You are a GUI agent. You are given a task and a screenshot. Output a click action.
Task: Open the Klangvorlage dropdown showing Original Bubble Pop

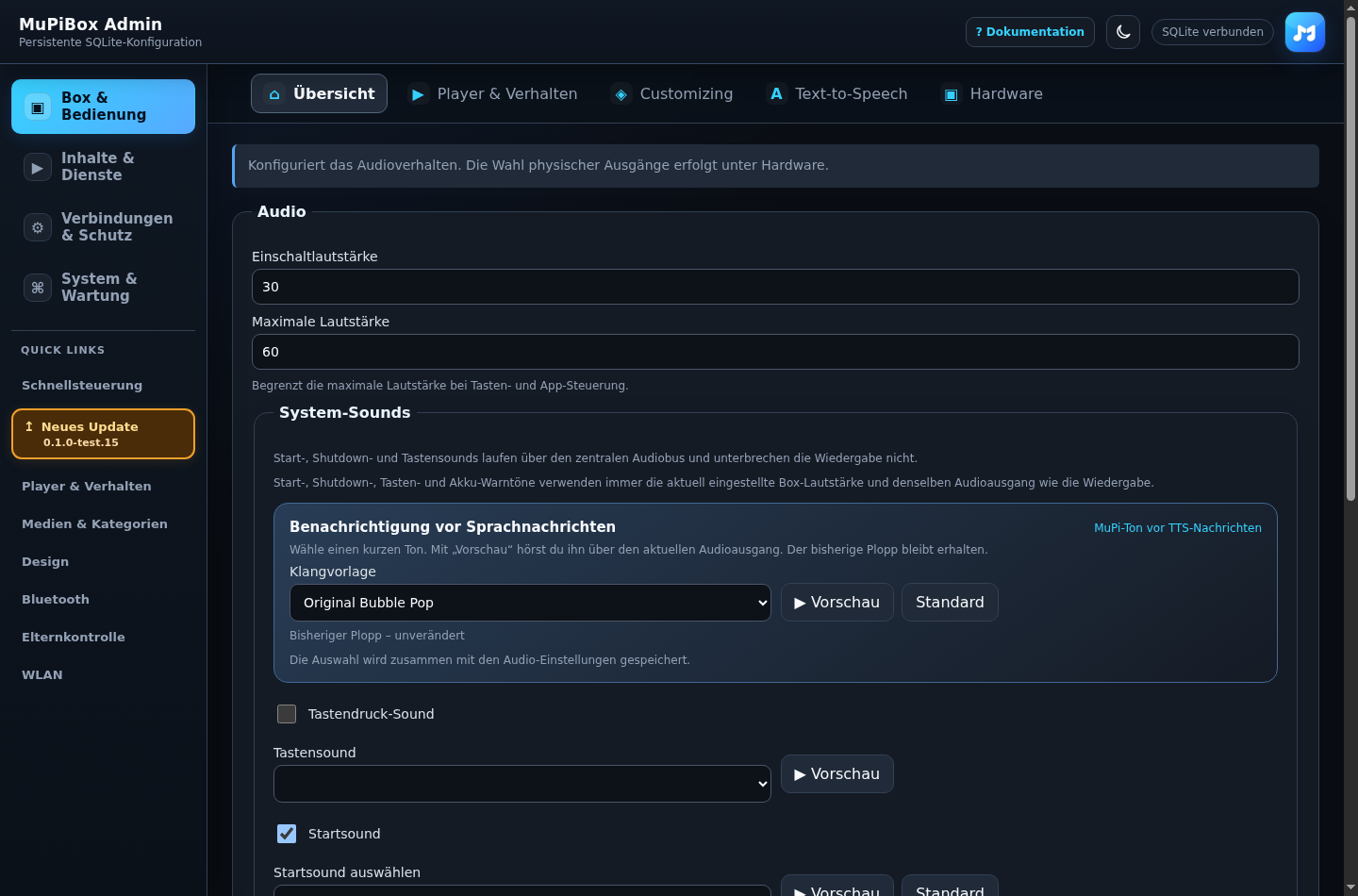pos(530,603)
